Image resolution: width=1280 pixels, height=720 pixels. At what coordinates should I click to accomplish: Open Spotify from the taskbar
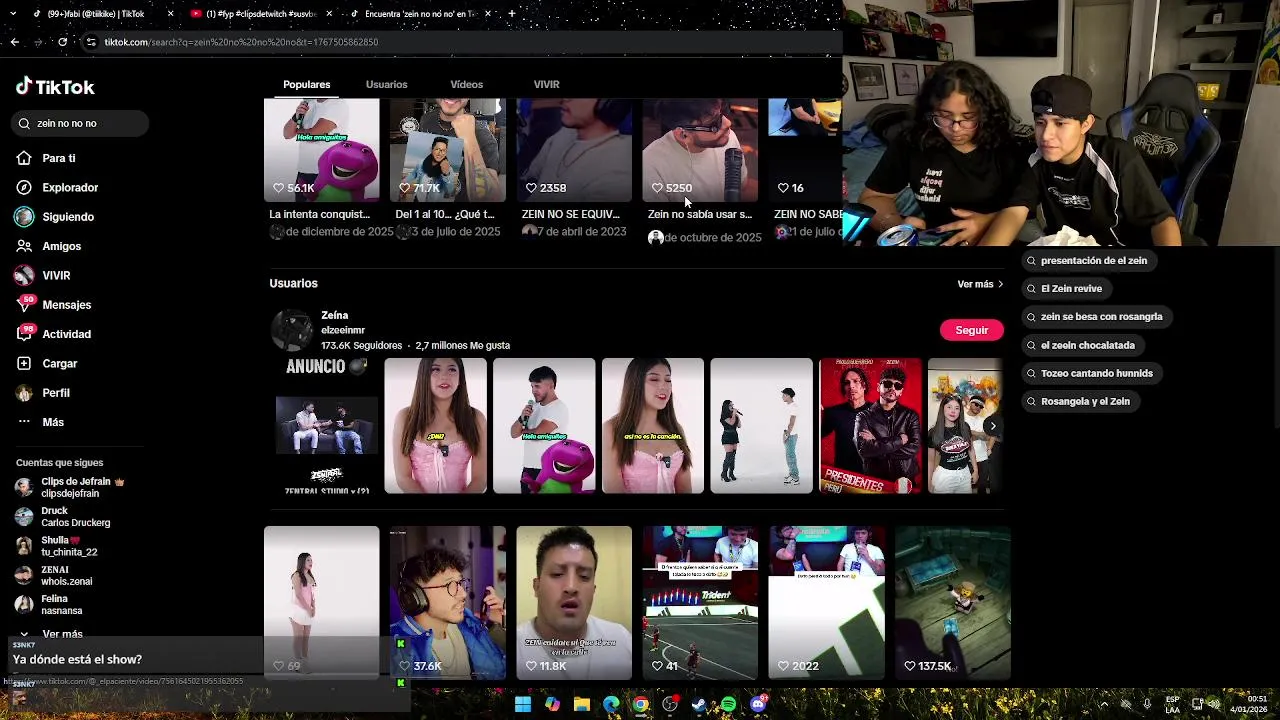(729, 705)
